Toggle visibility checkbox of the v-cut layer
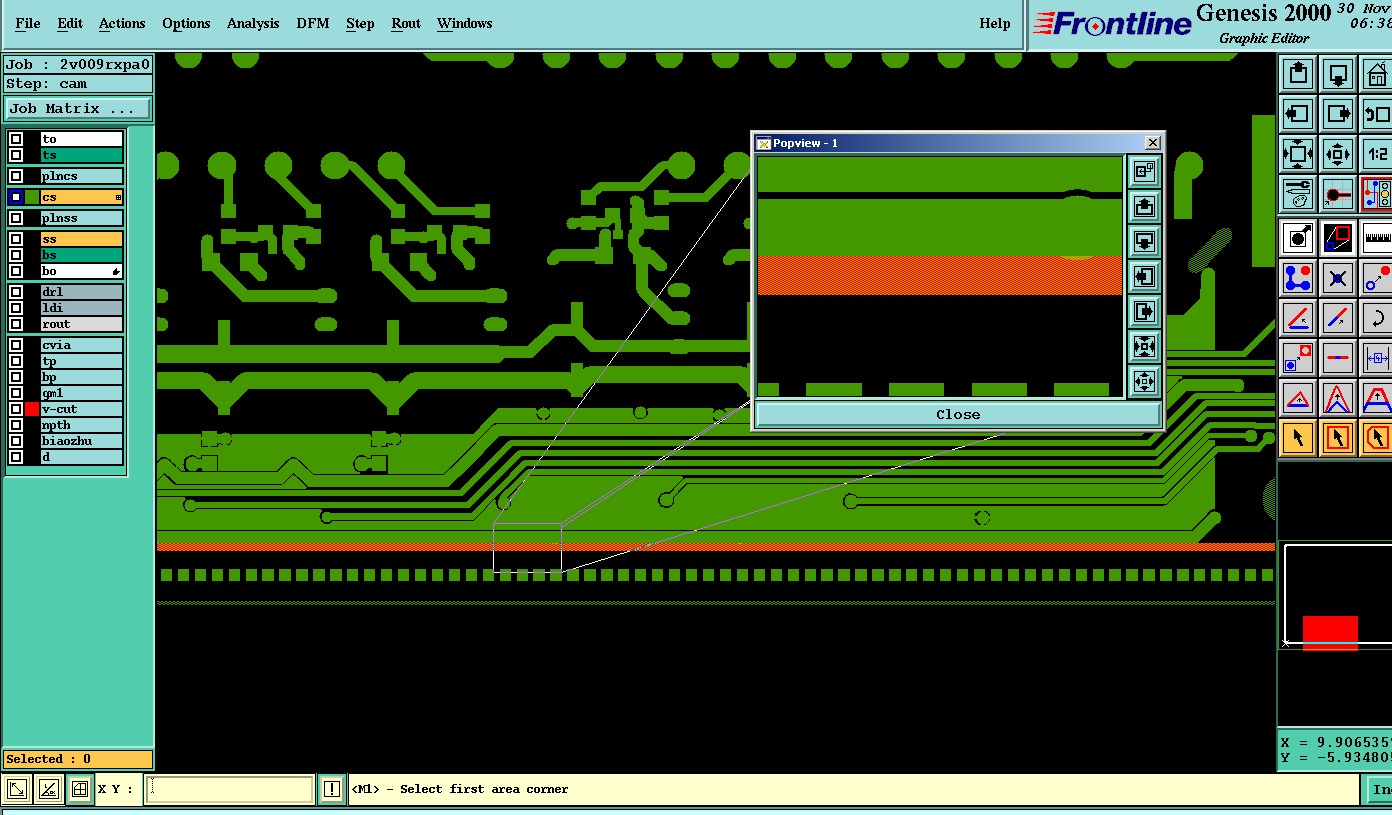 (x=16, y=409)
